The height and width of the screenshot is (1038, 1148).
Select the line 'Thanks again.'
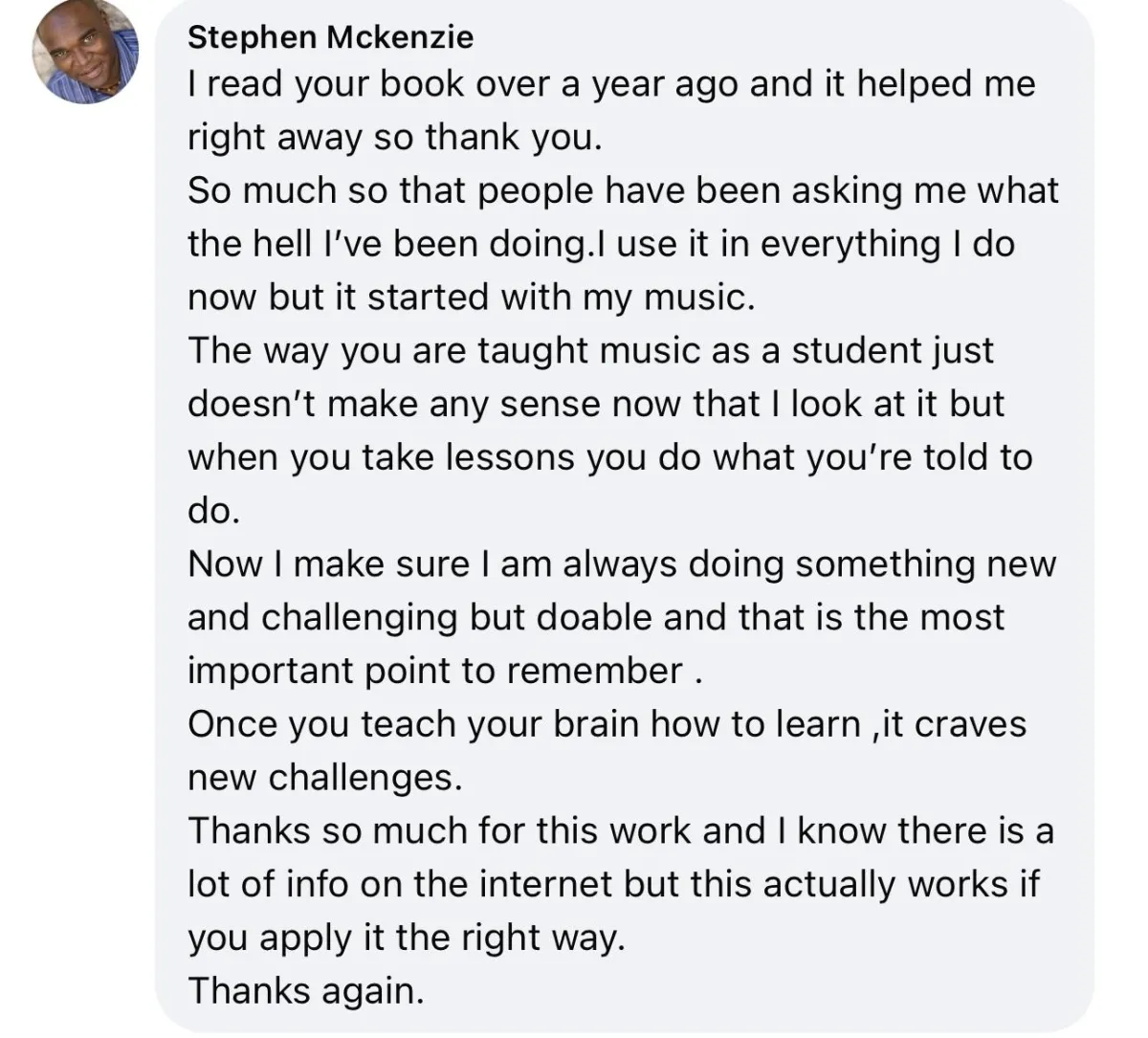click(x=306, y=990)
